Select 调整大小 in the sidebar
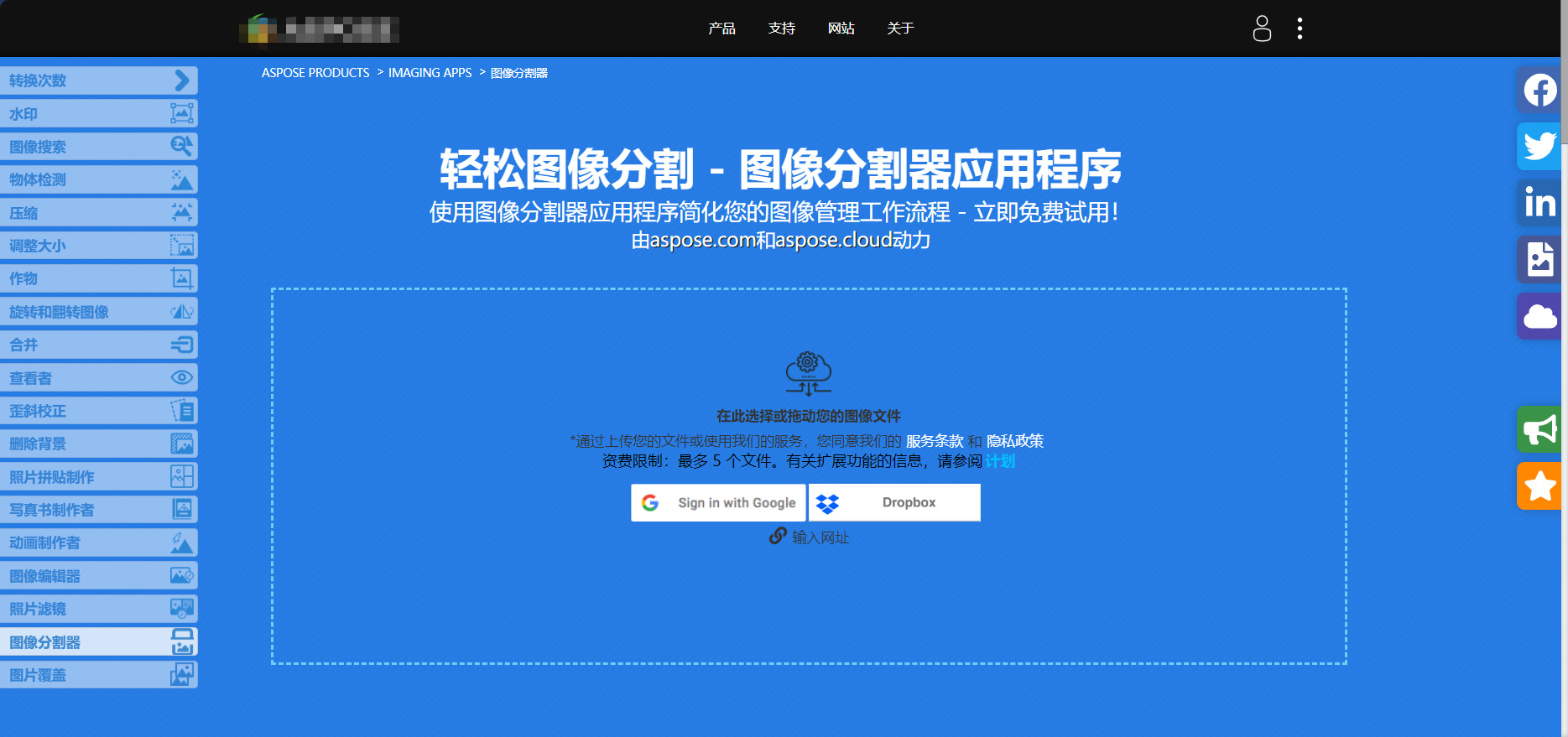 [99, 245]
